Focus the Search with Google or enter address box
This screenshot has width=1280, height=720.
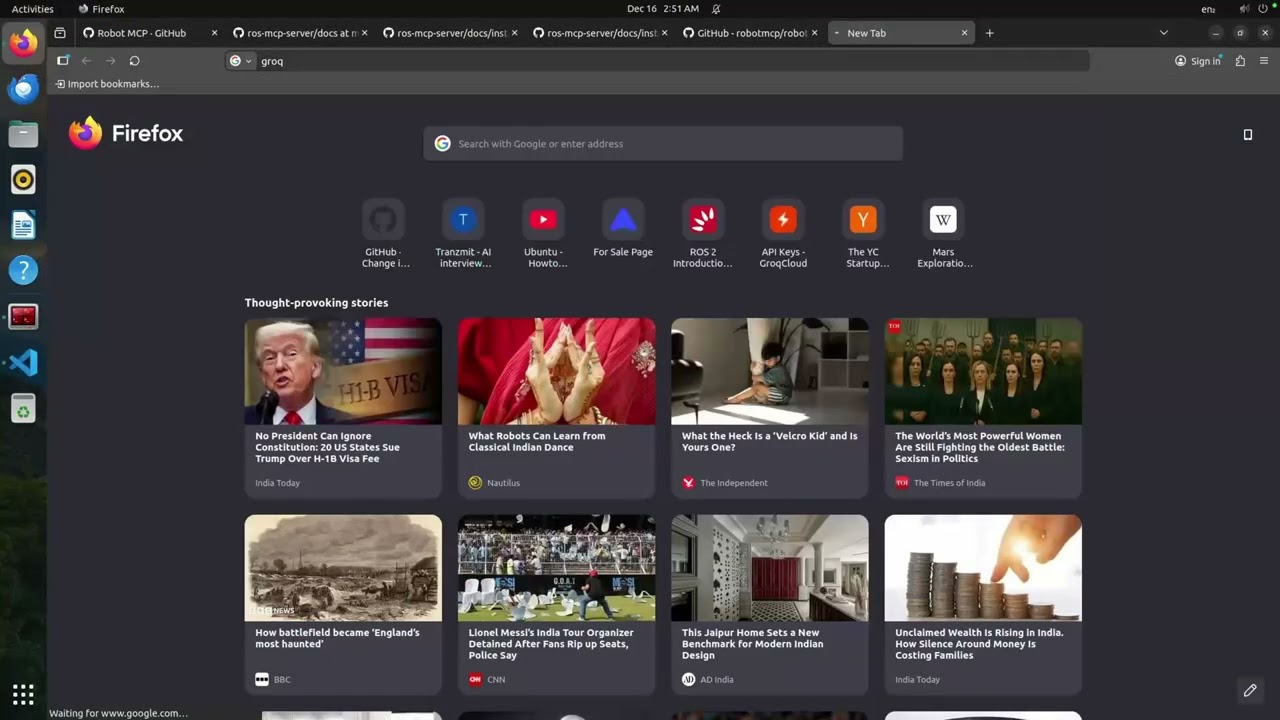663,143
